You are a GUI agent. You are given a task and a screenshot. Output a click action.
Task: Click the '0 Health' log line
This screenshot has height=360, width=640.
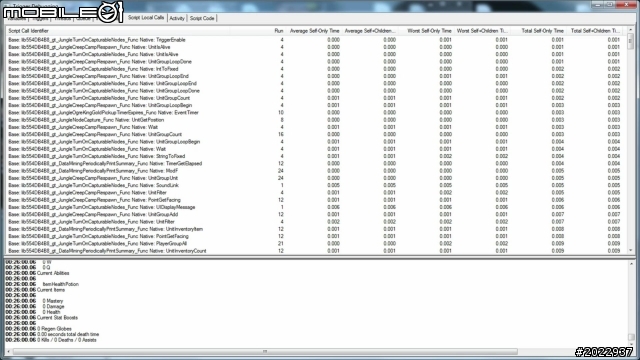click(x=51, y=312)
